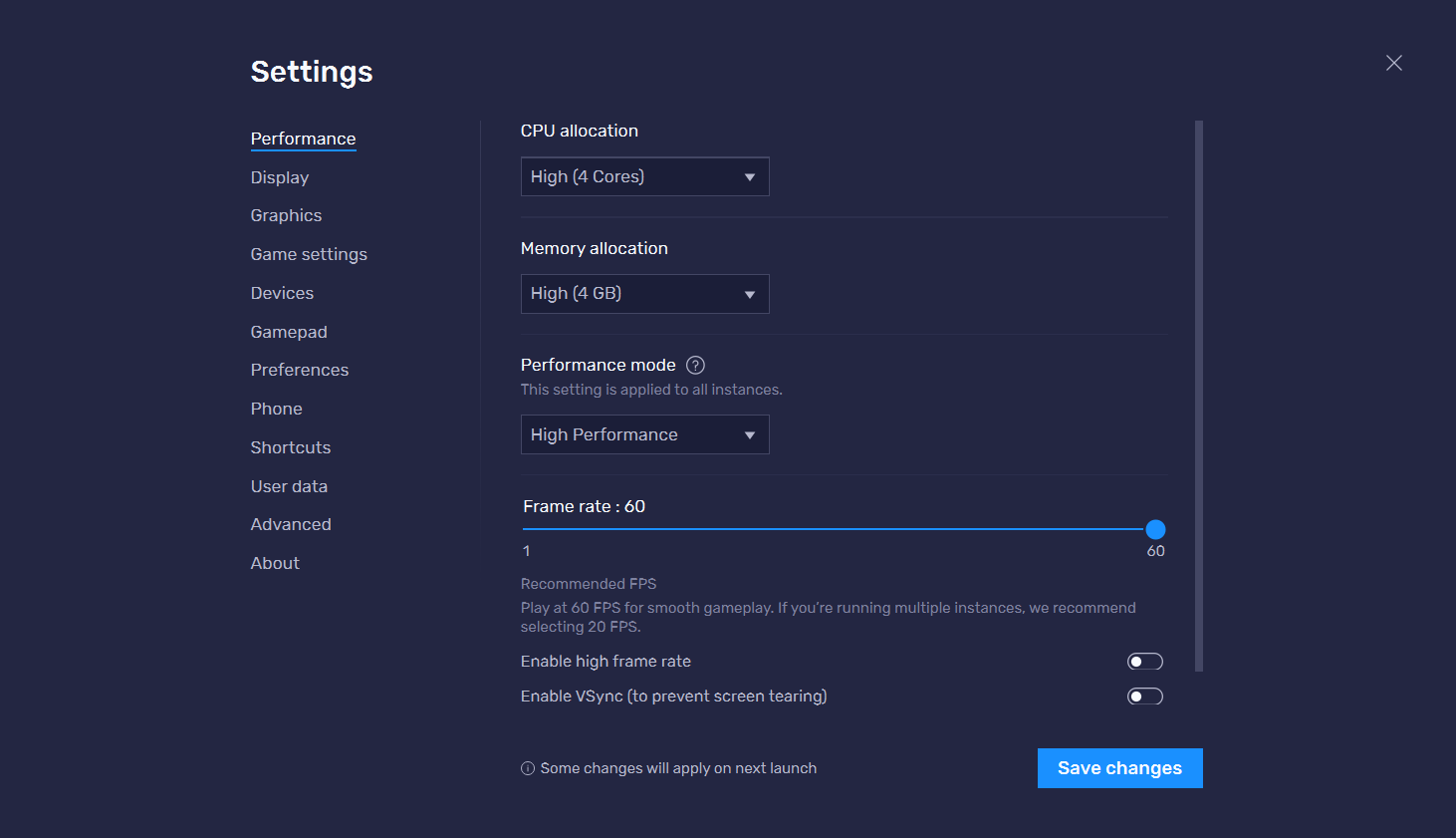1456x838 pixels.
Task: Select the Performance settings tab
Action: 303,139
